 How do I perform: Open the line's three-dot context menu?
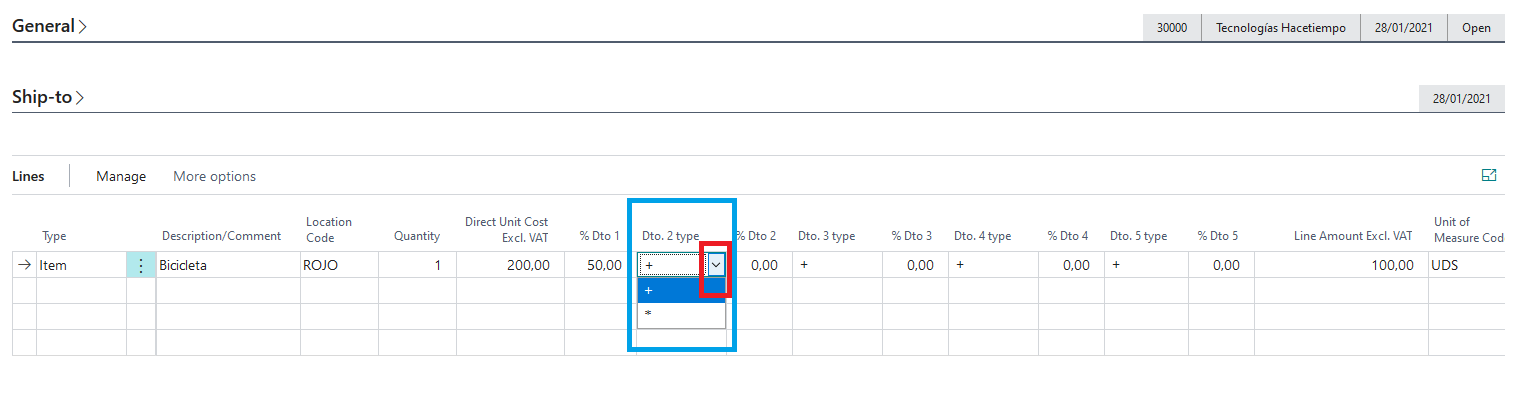coord(141,266)
